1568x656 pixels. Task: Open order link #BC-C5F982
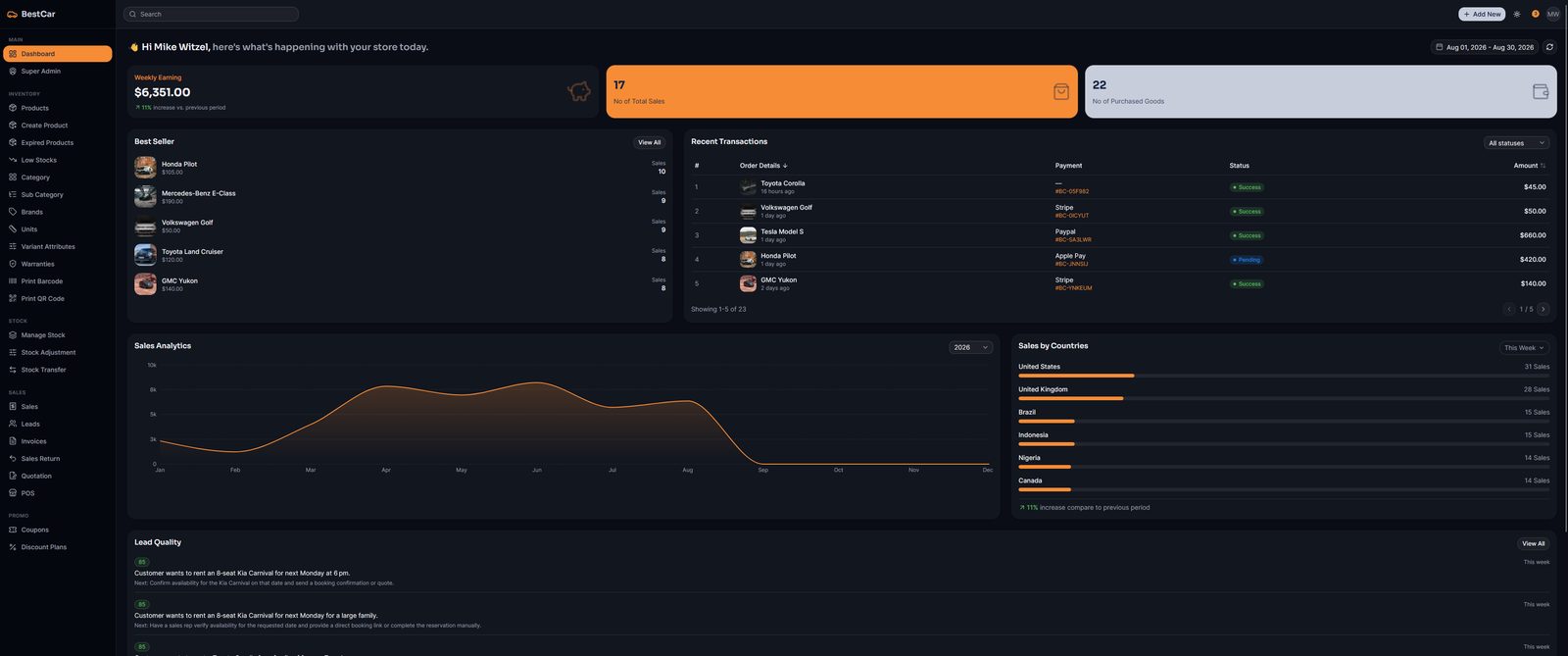(1072, 191)
